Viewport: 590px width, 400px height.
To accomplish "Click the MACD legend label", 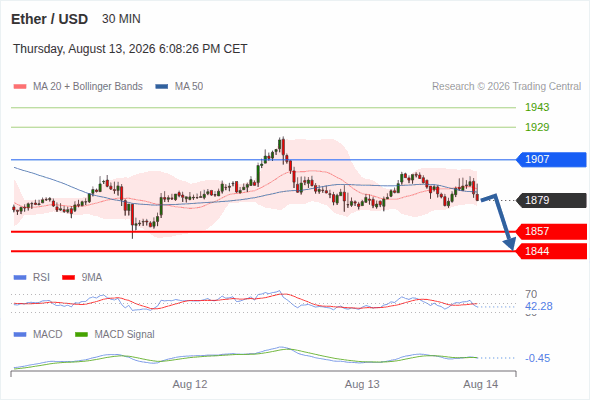I will (47, 335).
